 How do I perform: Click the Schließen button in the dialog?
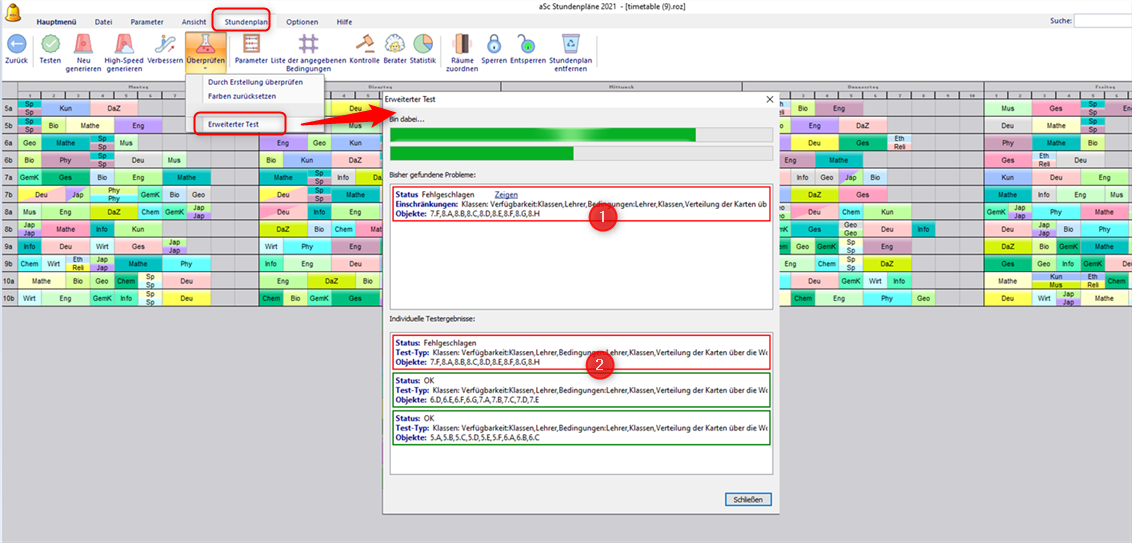[x=748, y=499]
